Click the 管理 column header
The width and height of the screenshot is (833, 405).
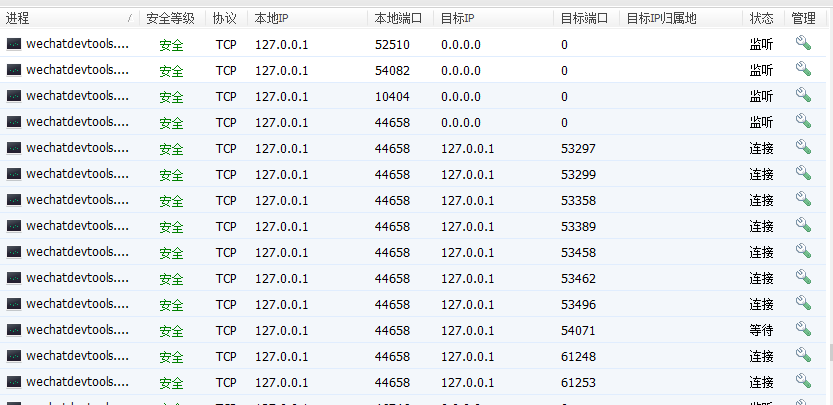click(x=805, y=19)
